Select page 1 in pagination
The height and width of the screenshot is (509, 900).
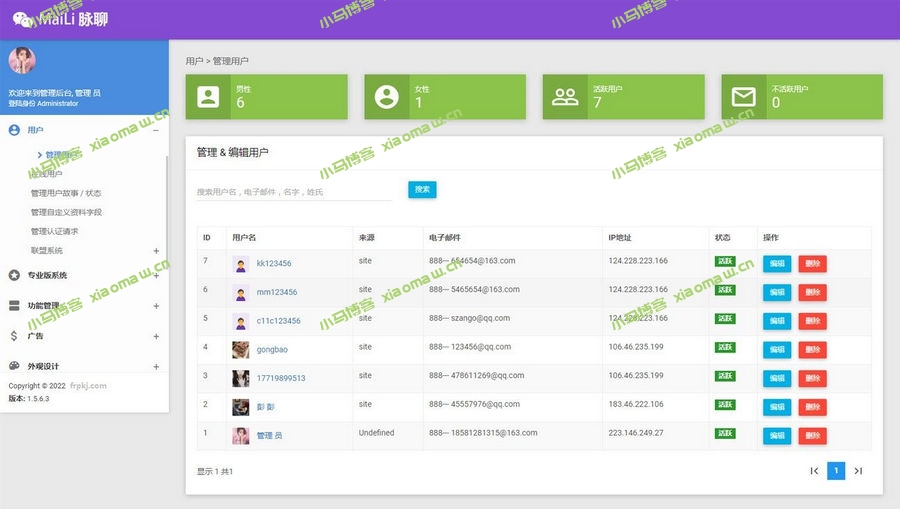click(836, 471)
